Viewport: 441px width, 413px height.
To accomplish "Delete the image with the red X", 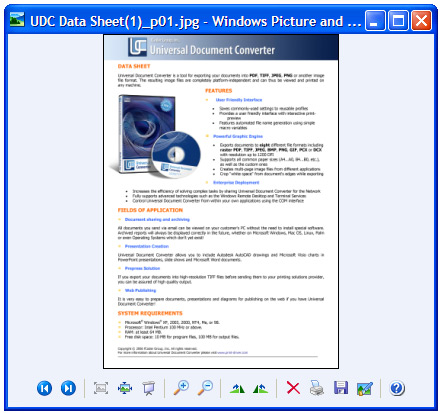I will click(x=293, y=388).
